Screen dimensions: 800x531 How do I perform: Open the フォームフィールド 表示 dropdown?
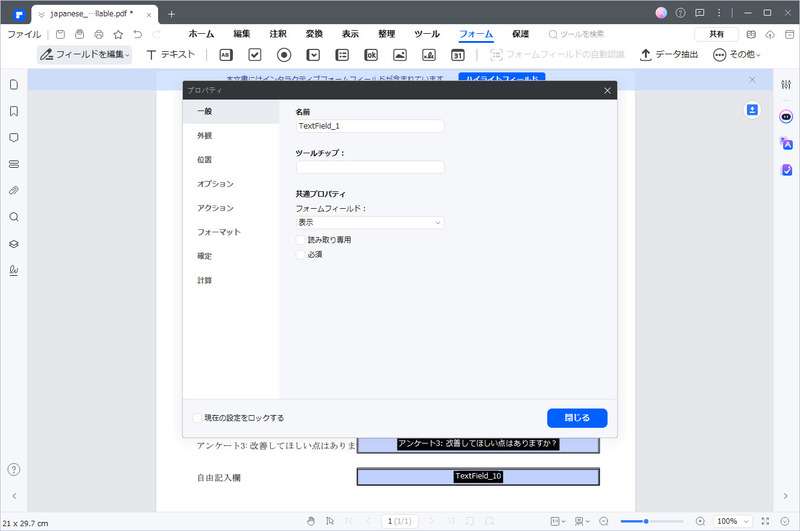click(370, 222)
